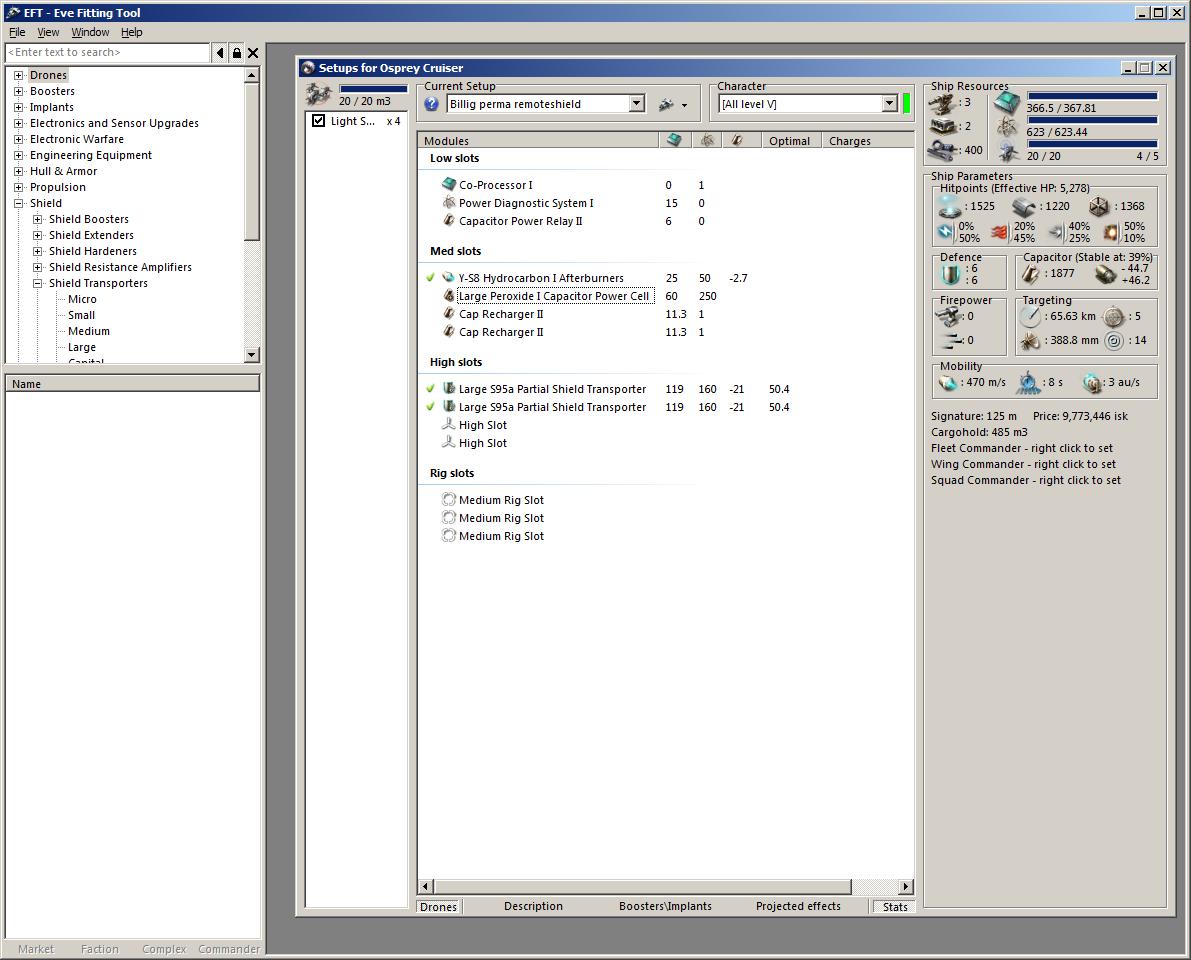Click the powergrid column header icon
The height and width of the screenshot is (960, 1191).
tap(707, 141)
